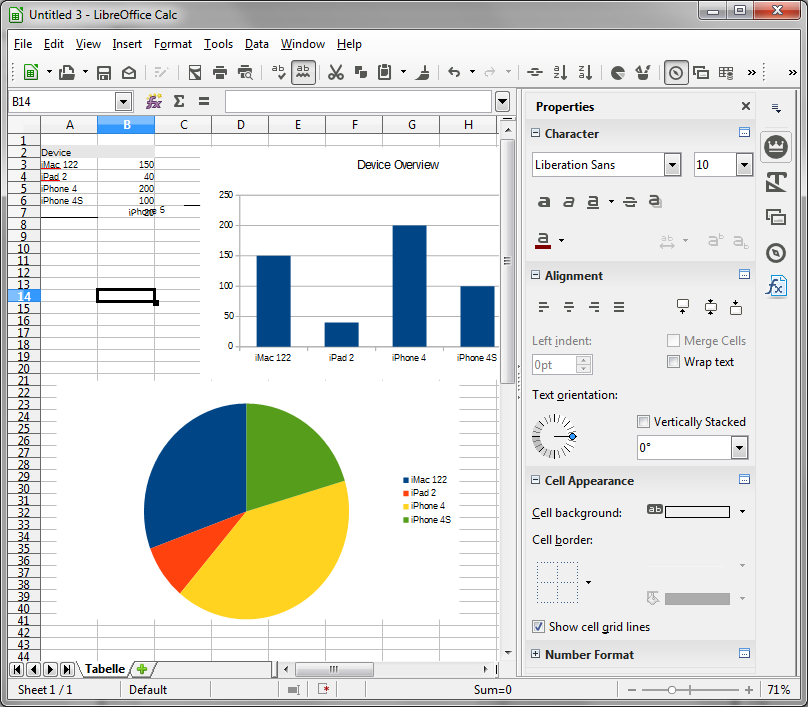This screenshot has height=707, width=808.
Task: Open Navigator from sidebar compass icon
Action: (776, 252)
